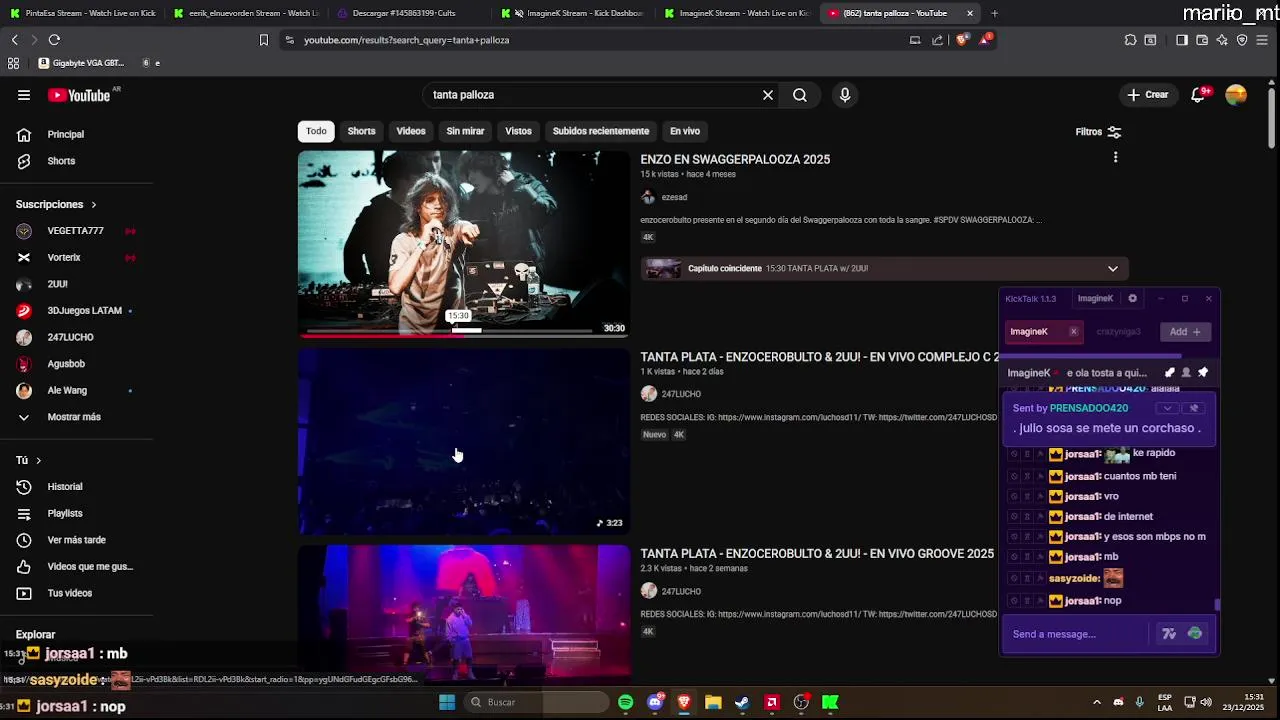Focus the Windows taskbar Buscar box

[x=535, y=702]
